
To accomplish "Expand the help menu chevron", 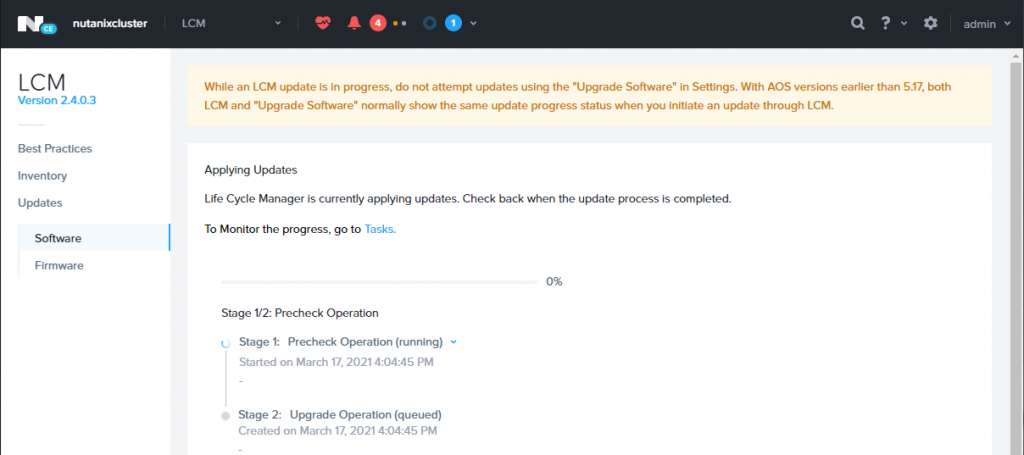I will (904, 24).
